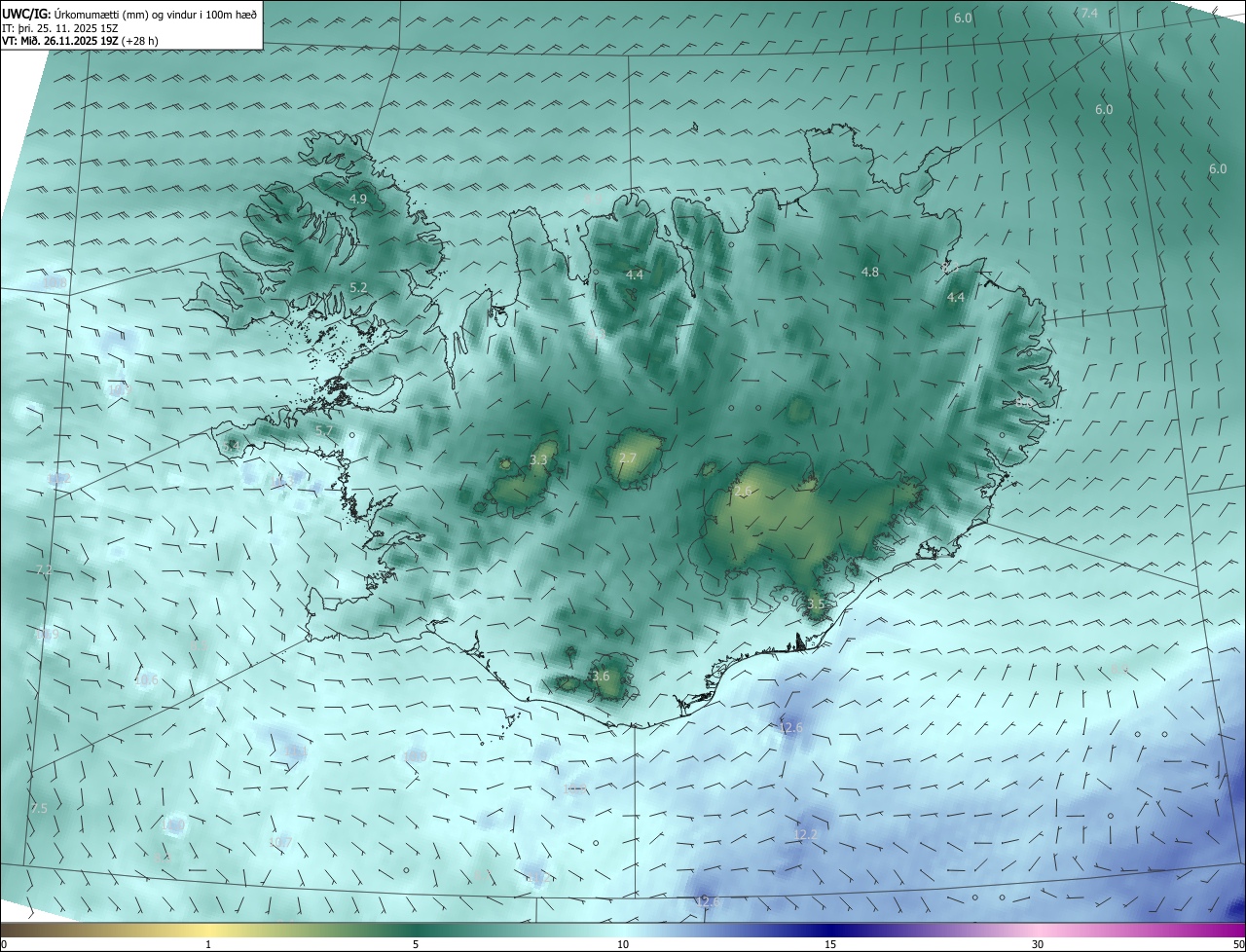This screenshot has width=1246, height=952.
Task: Click the 12.2 value label
Action: click(807, 834)
